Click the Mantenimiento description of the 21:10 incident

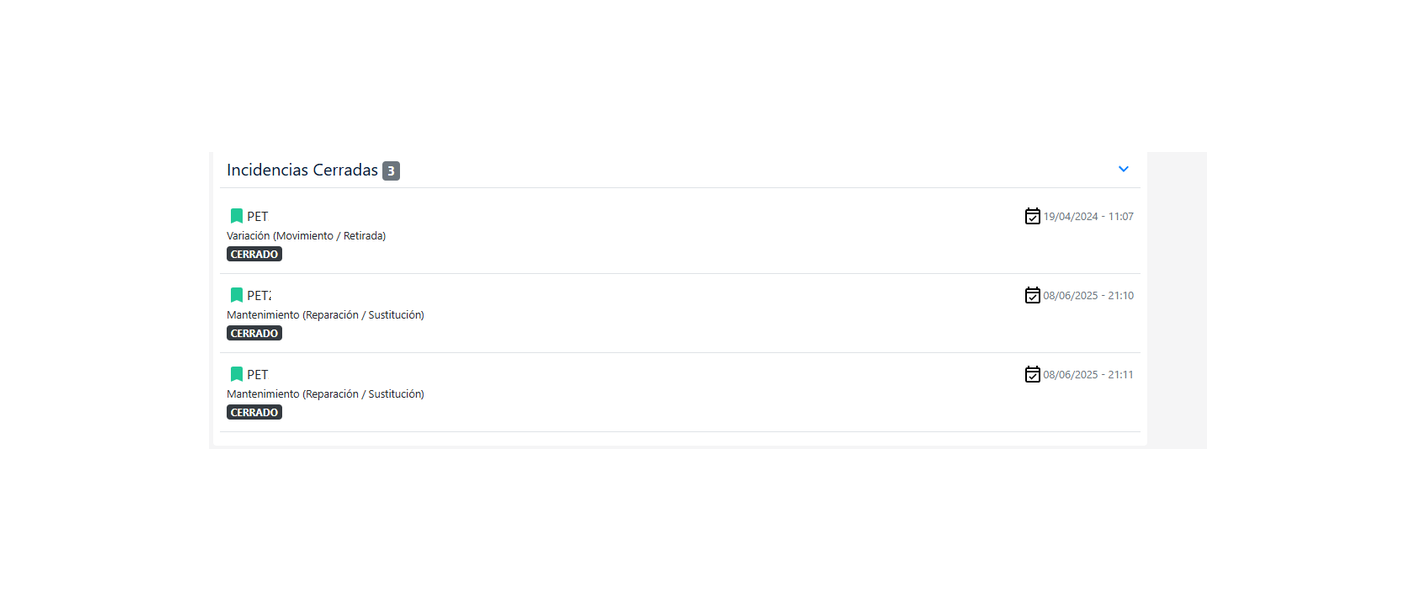click(325, 315)
